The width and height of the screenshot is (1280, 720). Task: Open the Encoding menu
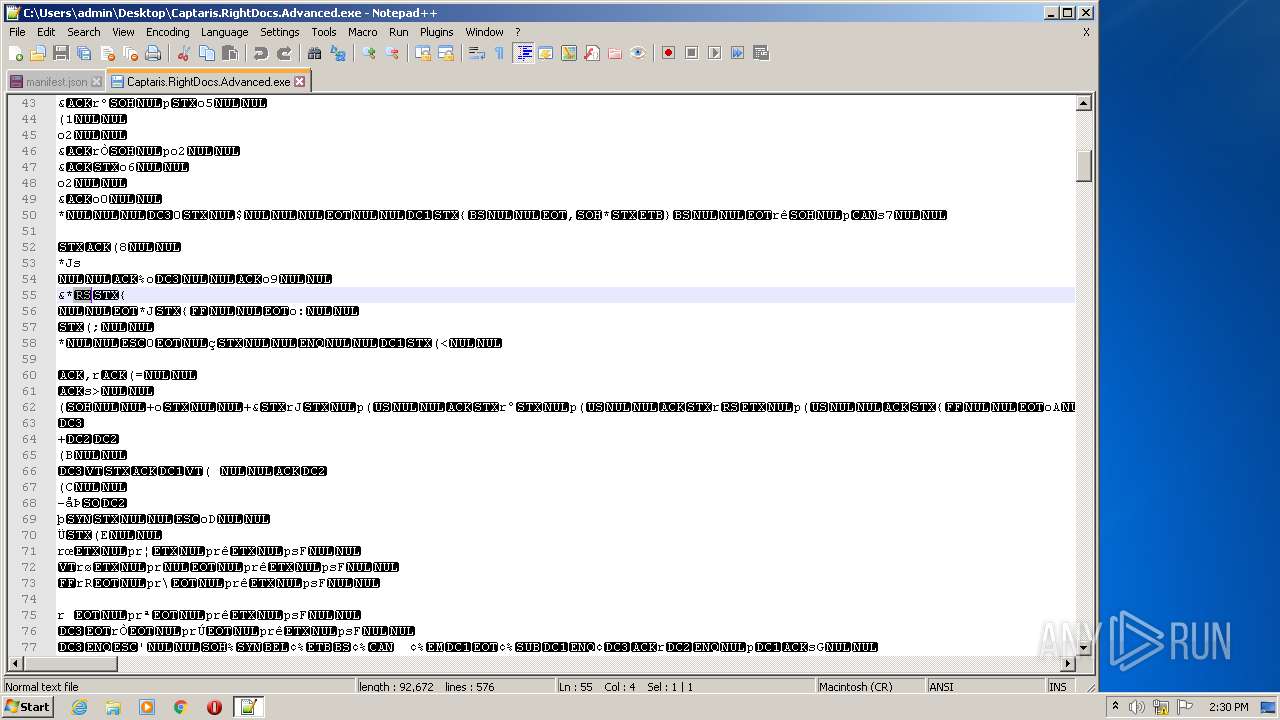point(167,32)
